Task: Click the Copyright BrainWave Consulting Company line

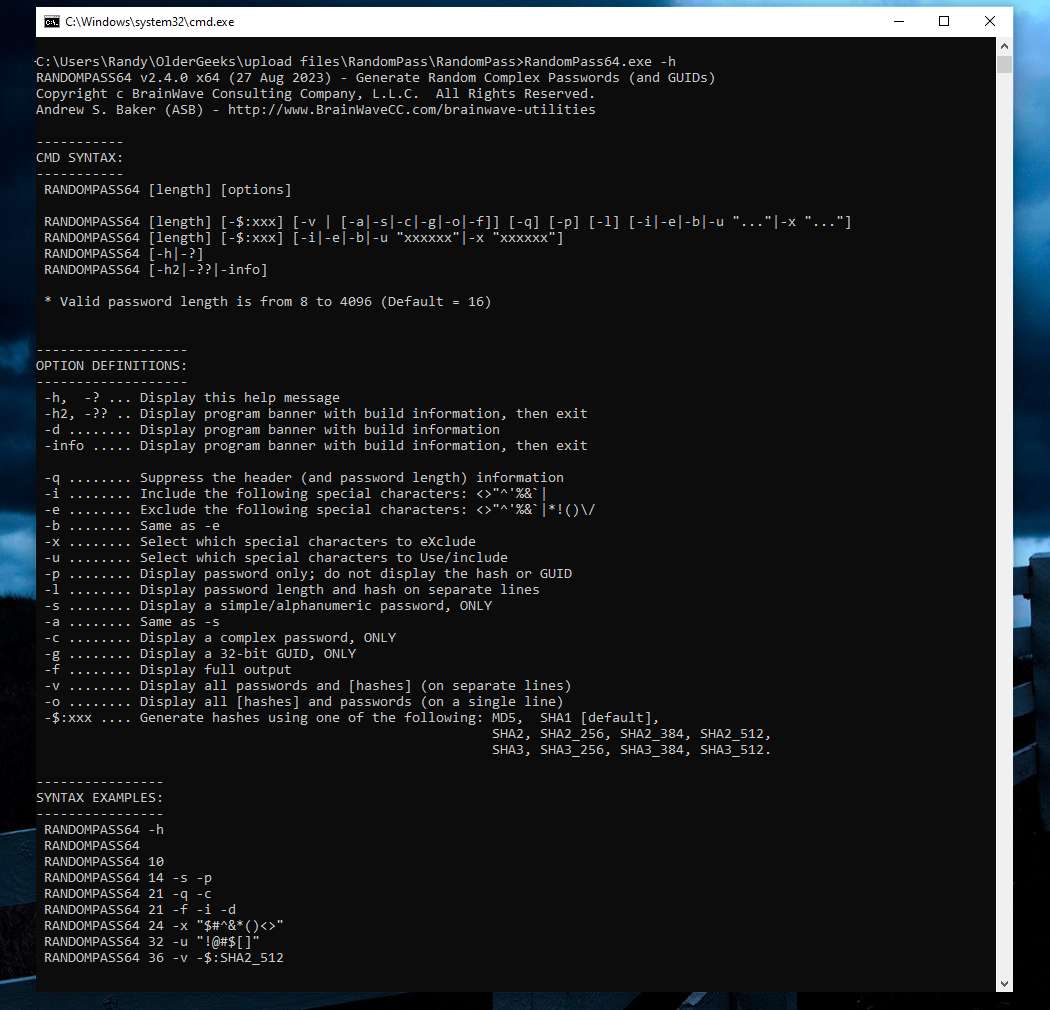Action: 315,94
